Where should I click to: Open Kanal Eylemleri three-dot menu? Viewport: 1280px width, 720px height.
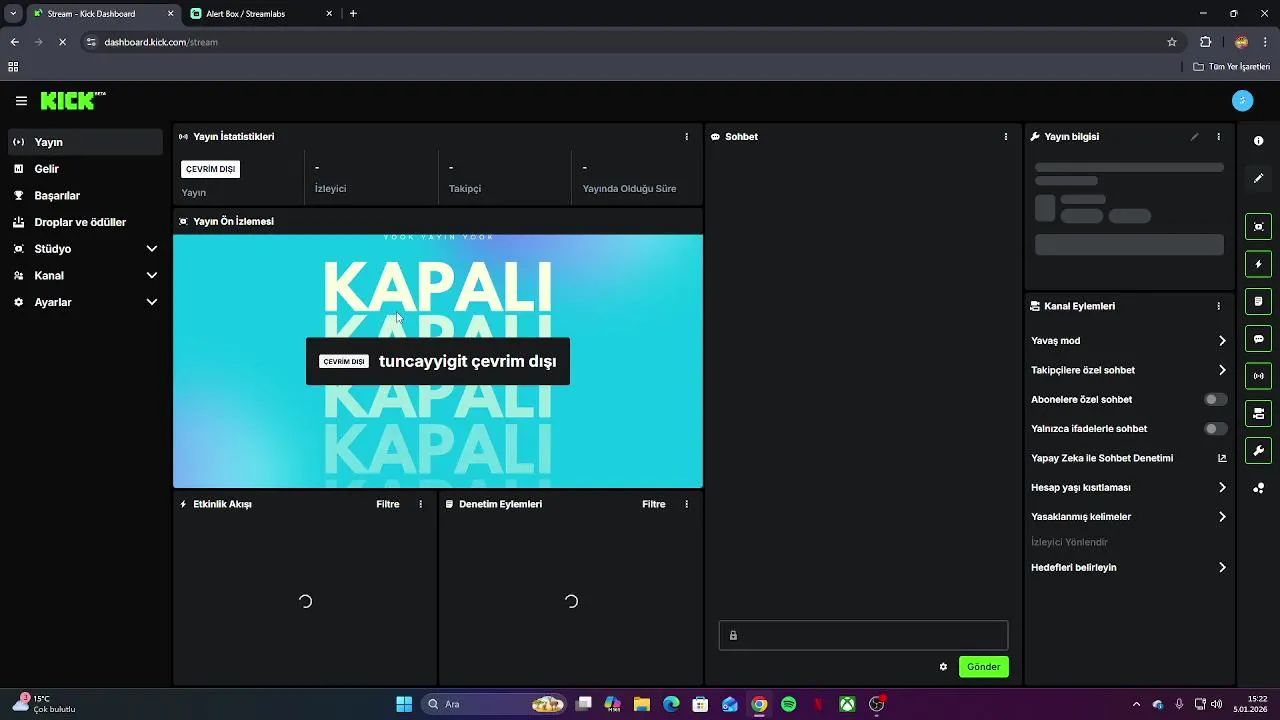[1218, 306]
